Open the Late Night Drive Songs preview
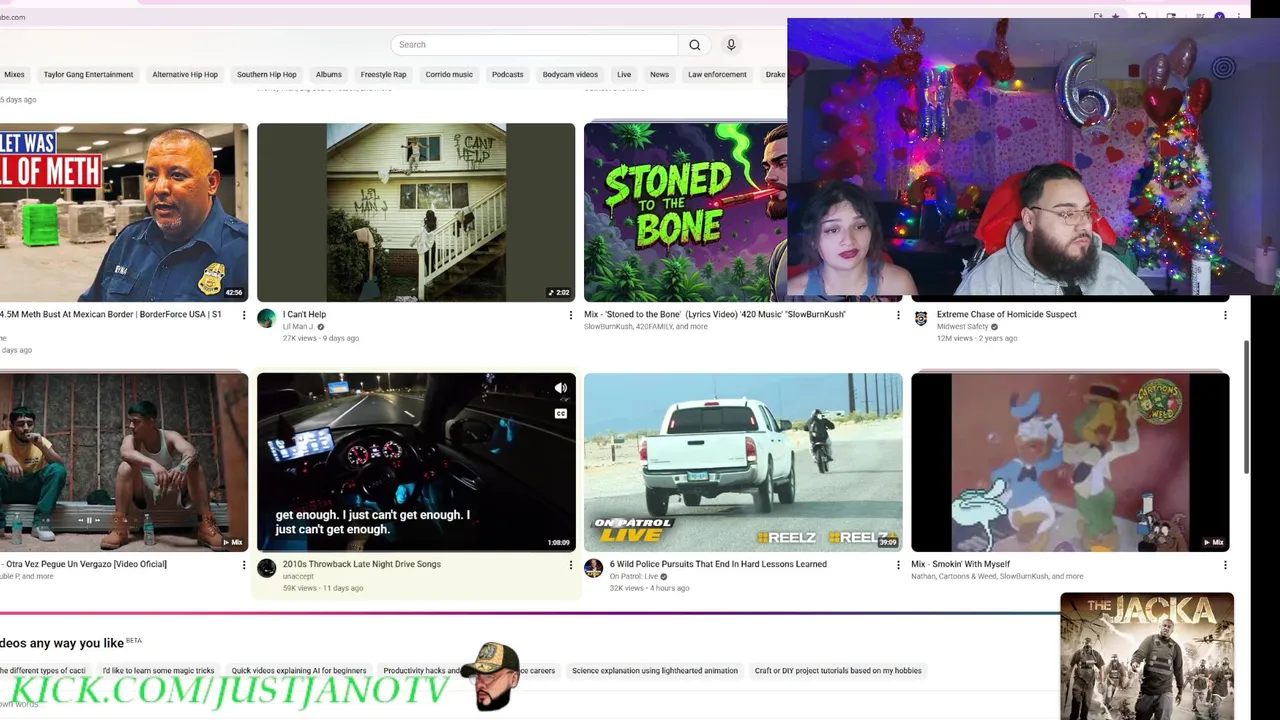The height and width of the screenshot is (720, 1280). (416, 462)
